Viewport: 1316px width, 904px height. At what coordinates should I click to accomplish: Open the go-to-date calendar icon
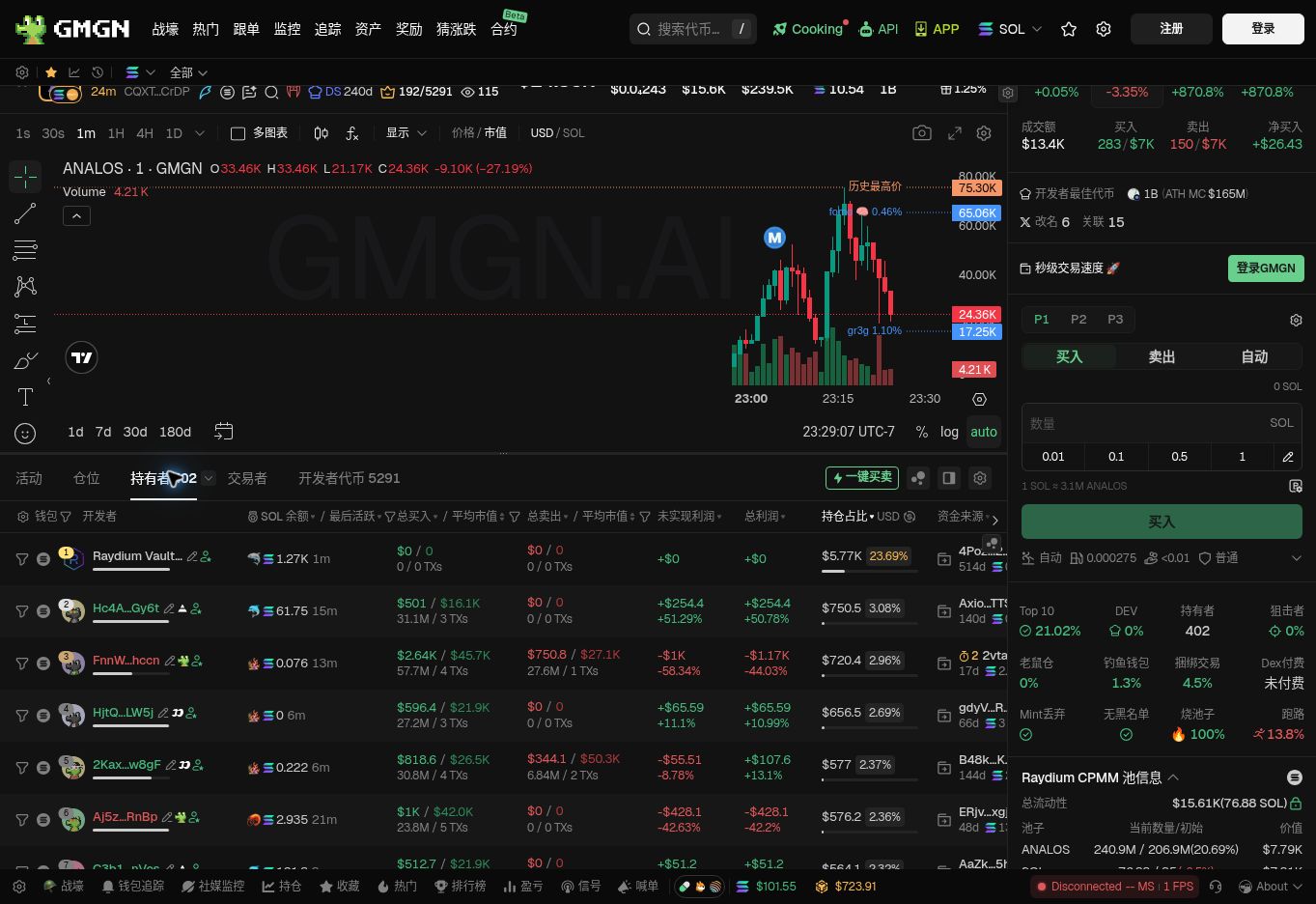pos(223,431)
